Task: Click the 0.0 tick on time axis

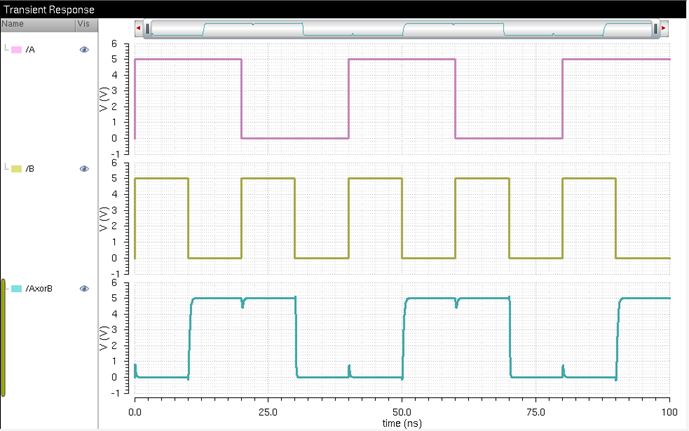Action: [x=135, y=412]
